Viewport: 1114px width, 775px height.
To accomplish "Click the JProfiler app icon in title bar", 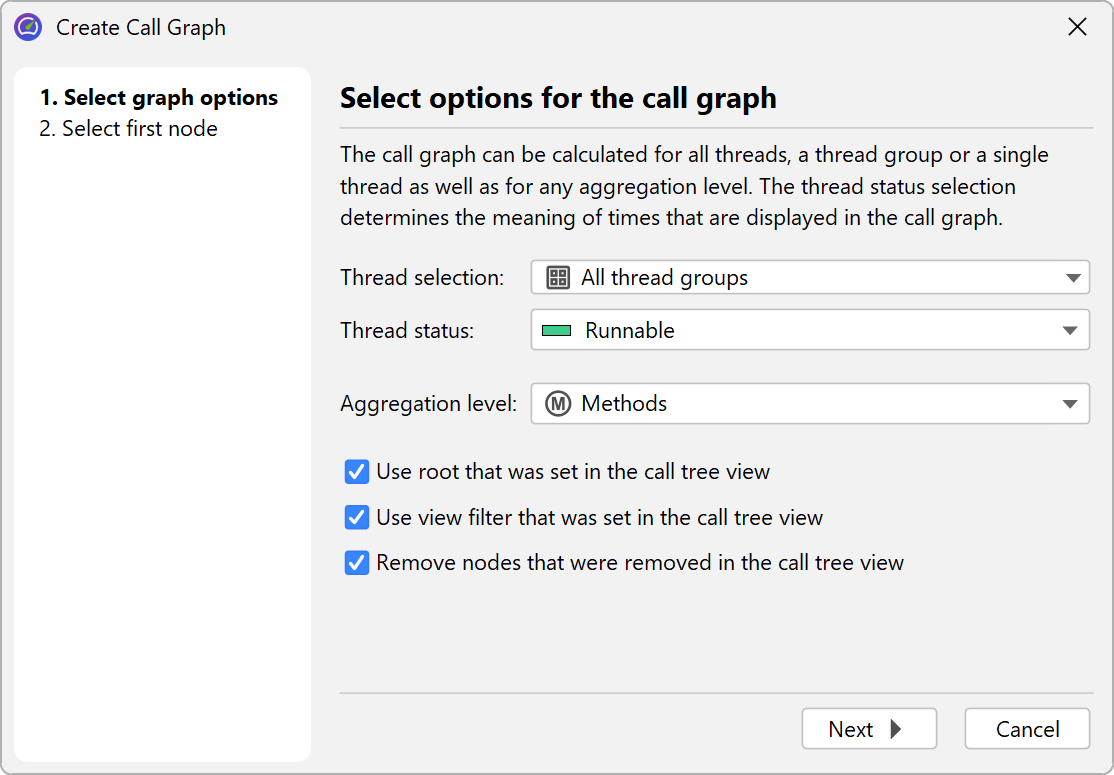I will (28, 27).
